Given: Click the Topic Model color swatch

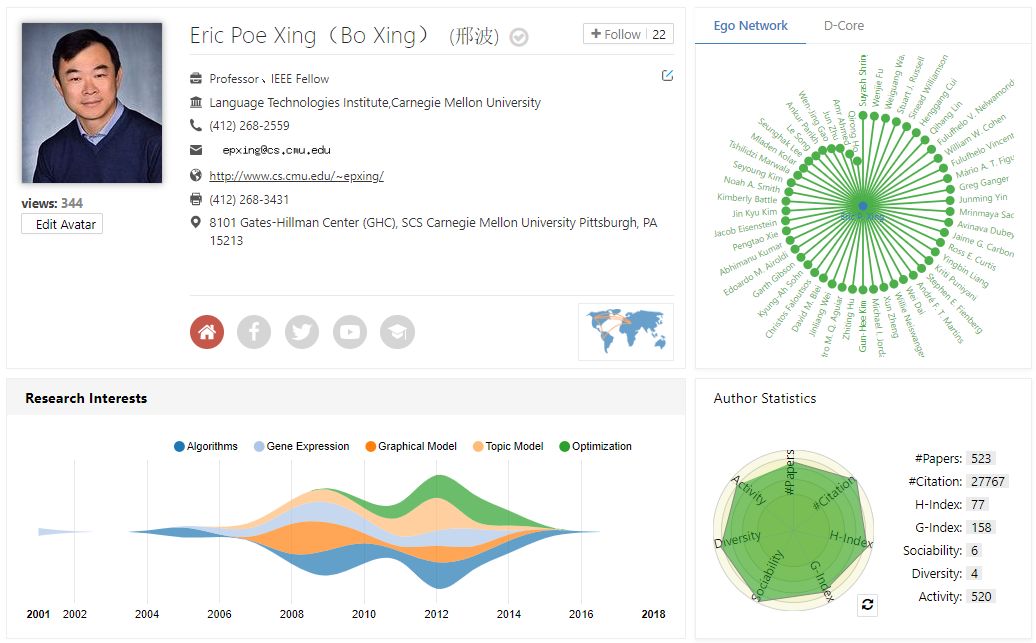Looking at the screenshot, I should point(478,446).
